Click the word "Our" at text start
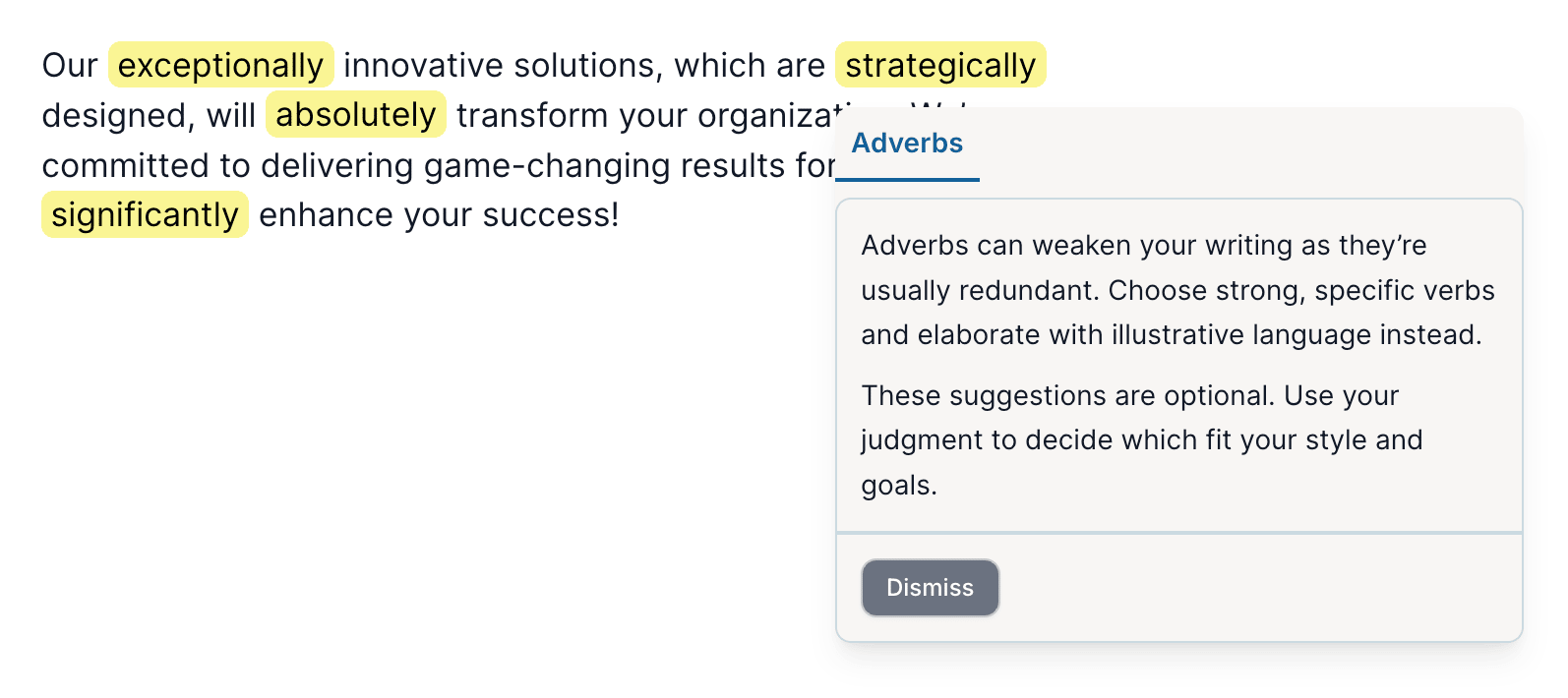 click(70, 66)
